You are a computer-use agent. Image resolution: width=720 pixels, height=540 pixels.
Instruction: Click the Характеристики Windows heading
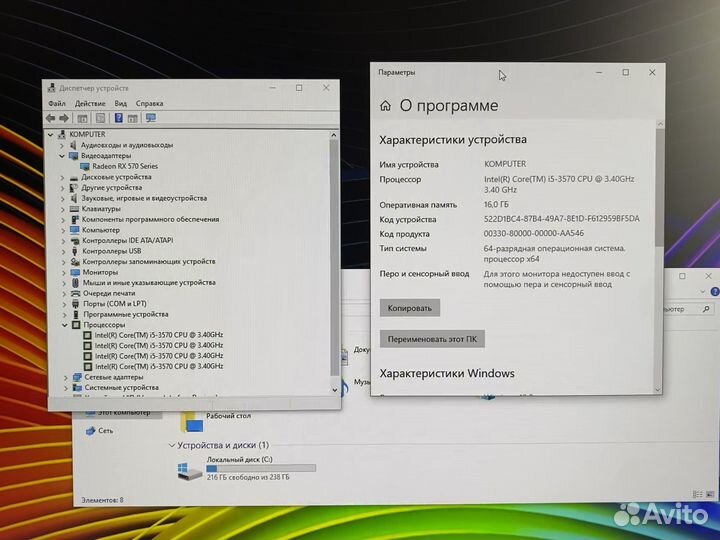tap(447, 374)
